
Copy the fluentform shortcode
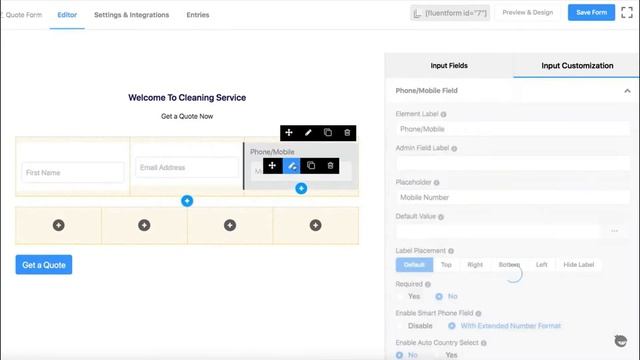(x=450, y=13)
